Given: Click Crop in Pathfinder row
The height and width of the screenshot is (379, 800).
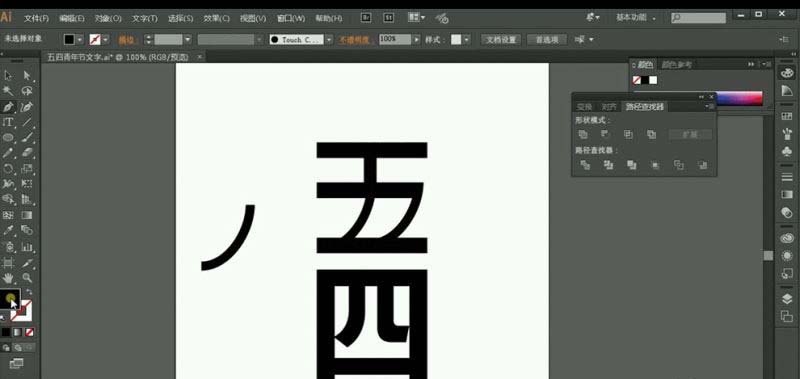Looking at the screenshot, I should (655, 165).
